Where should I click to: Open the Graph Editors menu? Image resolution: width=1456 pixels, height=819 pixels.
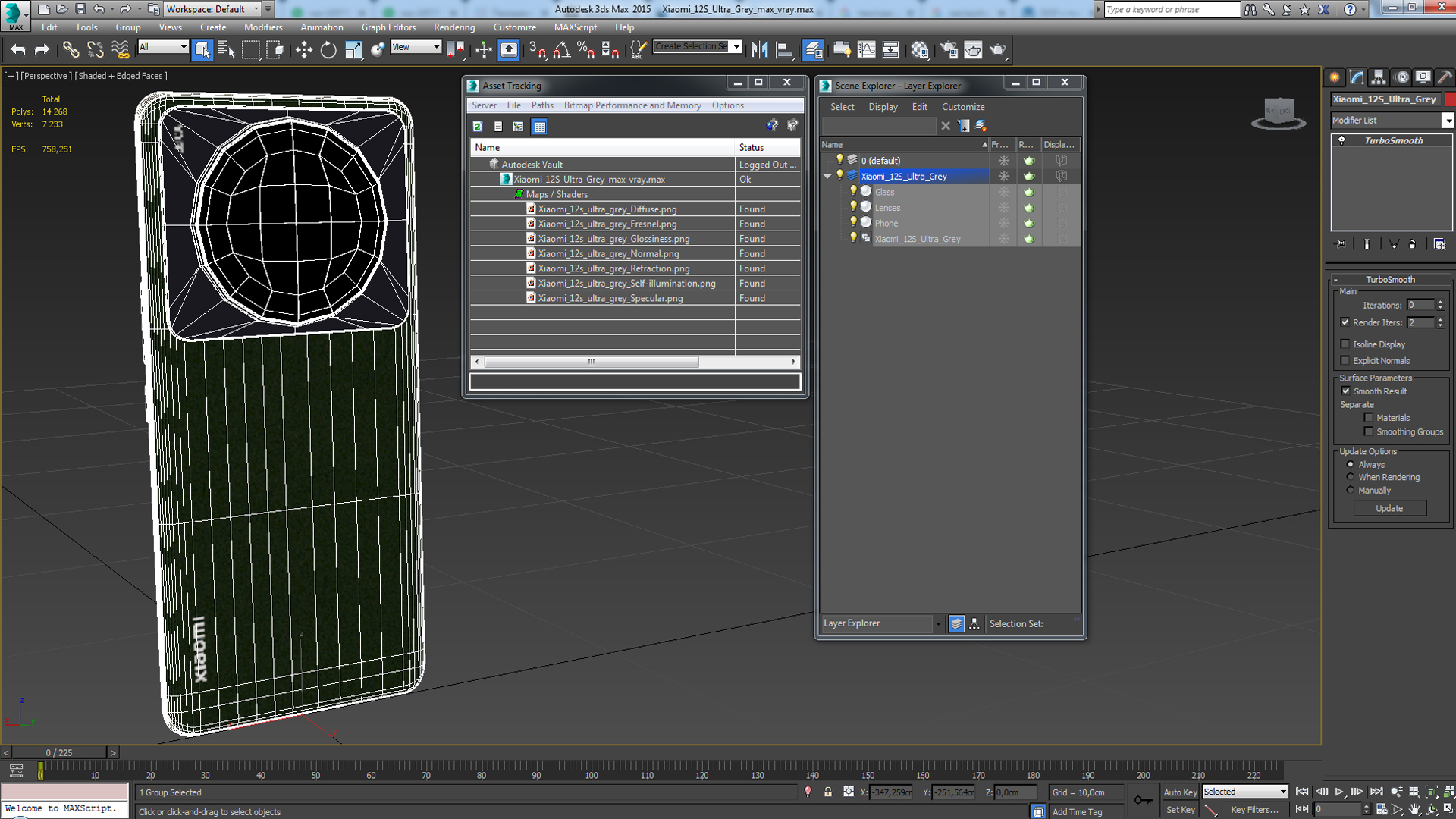point(388,27)
